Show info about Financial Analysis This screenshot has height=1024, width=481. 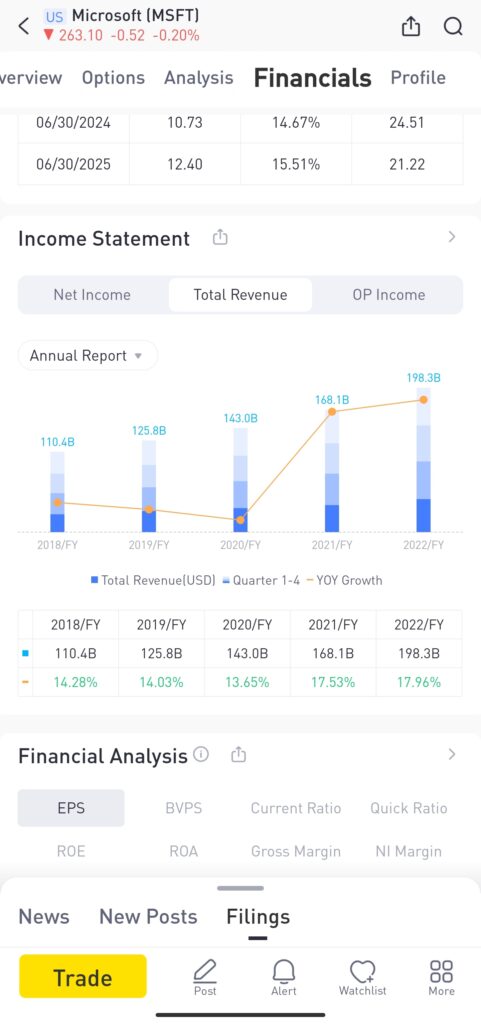202,755
